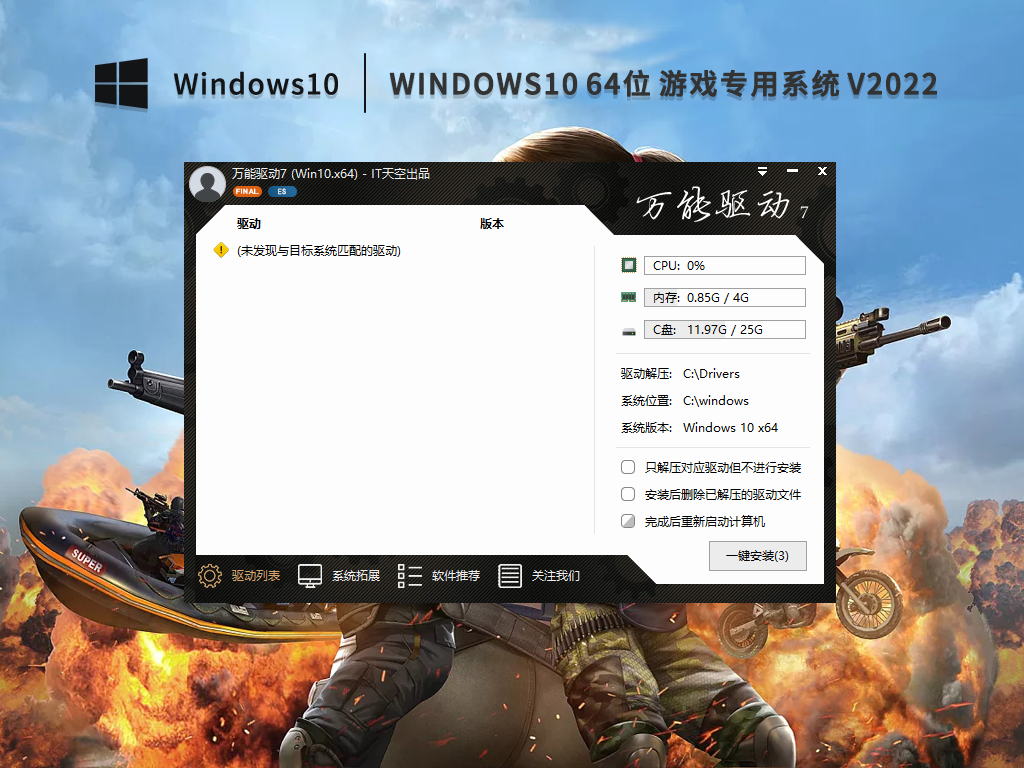Click the CPU chip icon

click(x=628, y=265)
